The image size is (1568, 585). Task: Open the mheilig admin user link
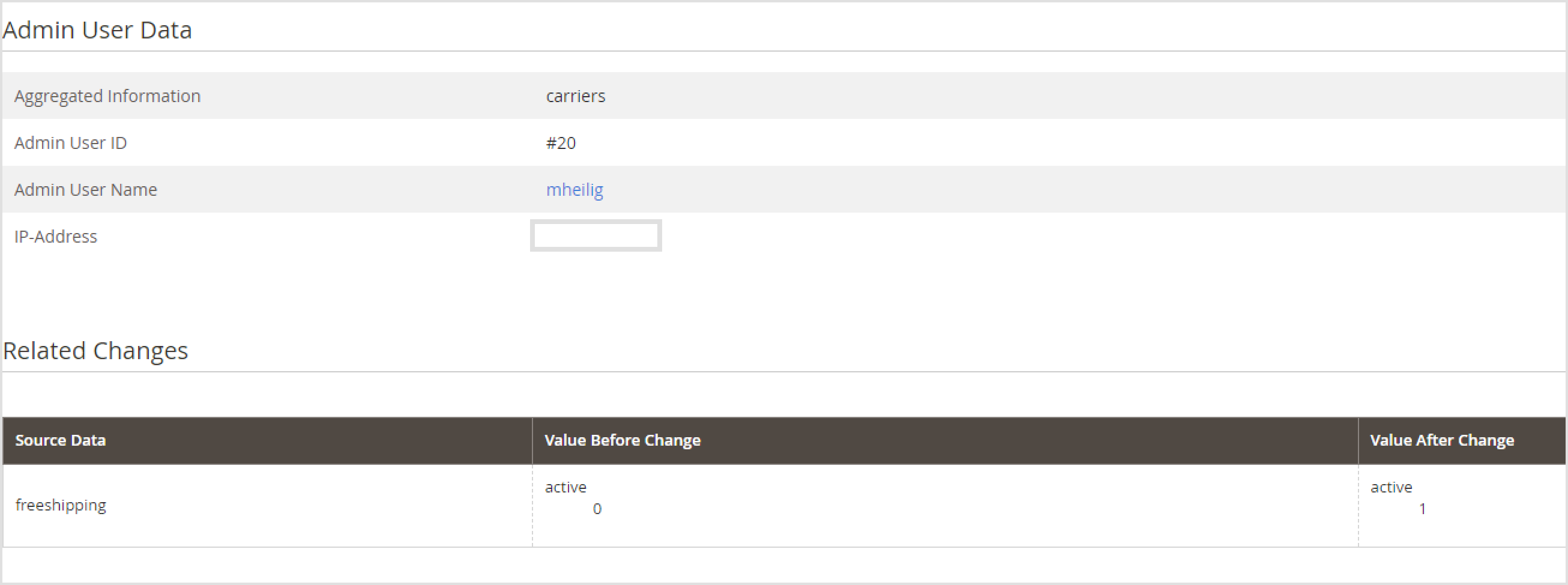(x=574, y=190)
